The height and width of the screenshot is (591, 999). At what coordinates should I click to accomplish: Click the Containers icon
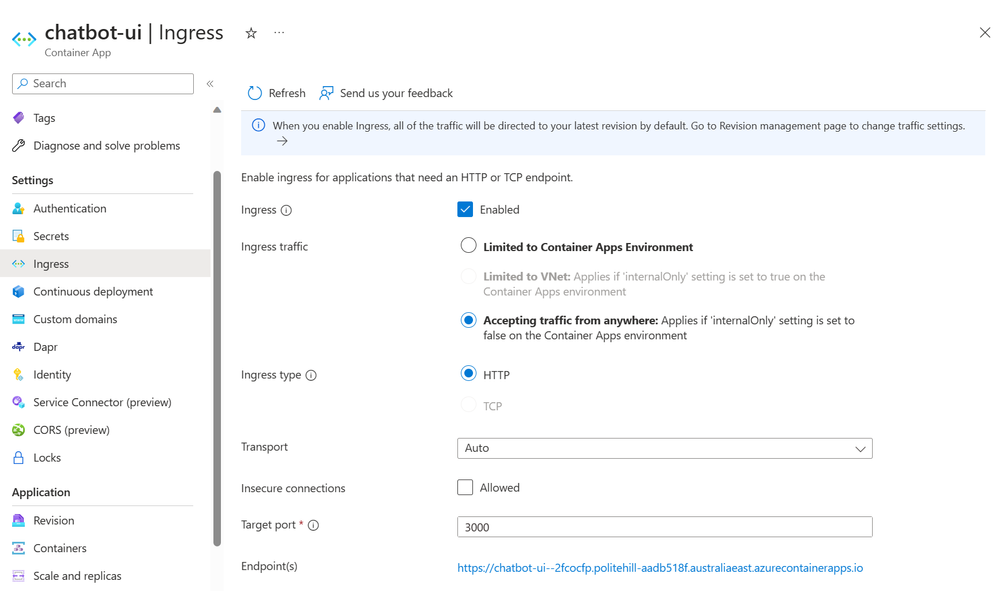pyautogui.click(x=18, y=548)
